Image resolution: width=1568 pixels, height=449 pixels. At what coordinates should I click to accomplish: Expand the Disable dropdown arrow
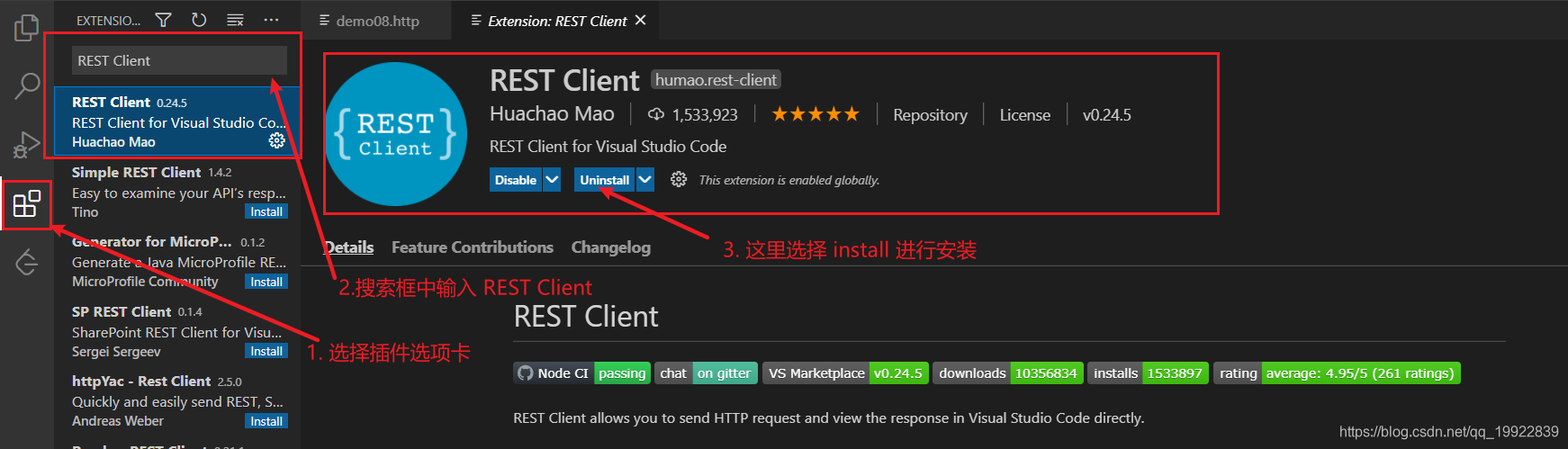click(x=553, y=180)
